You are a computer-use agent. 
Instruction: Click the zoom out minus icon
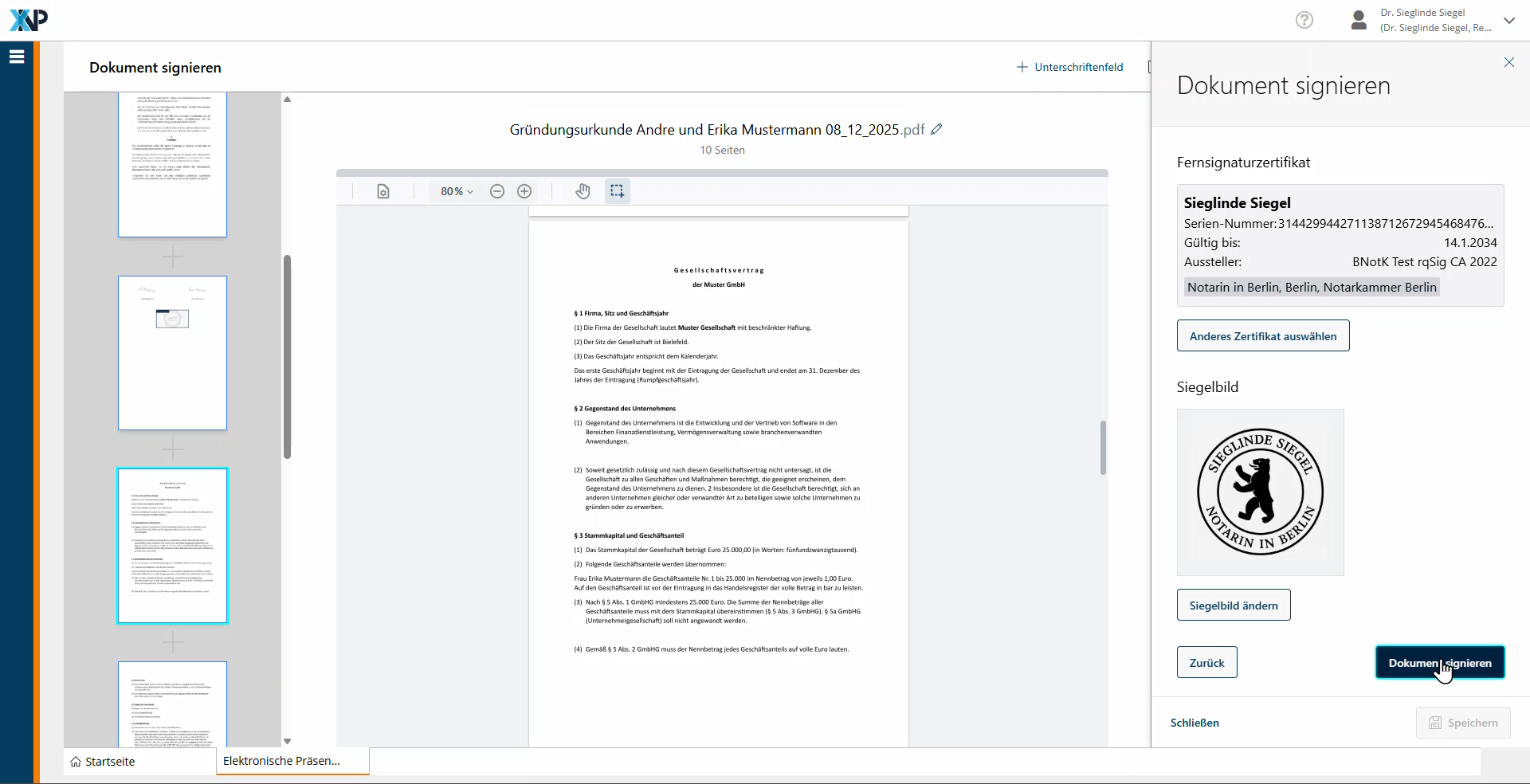click(497, 191)
